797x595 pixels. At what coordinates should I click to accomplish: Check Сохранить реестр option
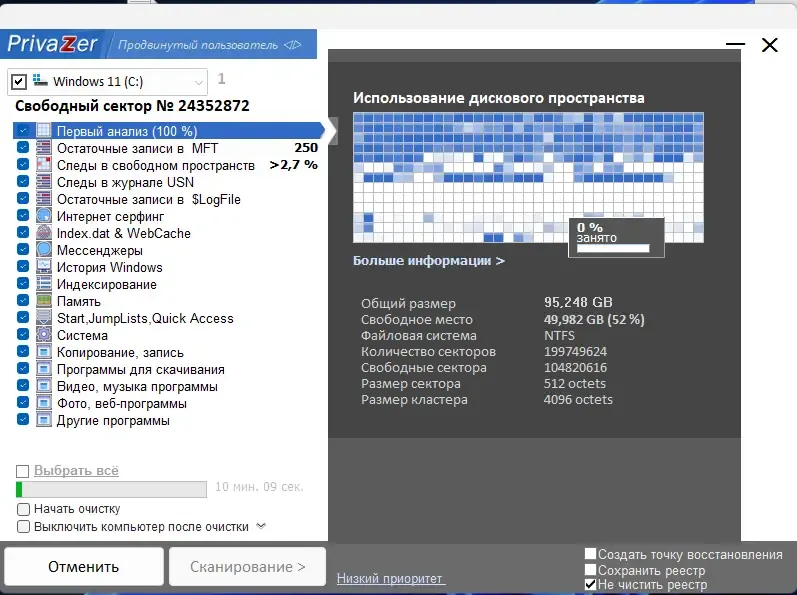tap(590, 570)
